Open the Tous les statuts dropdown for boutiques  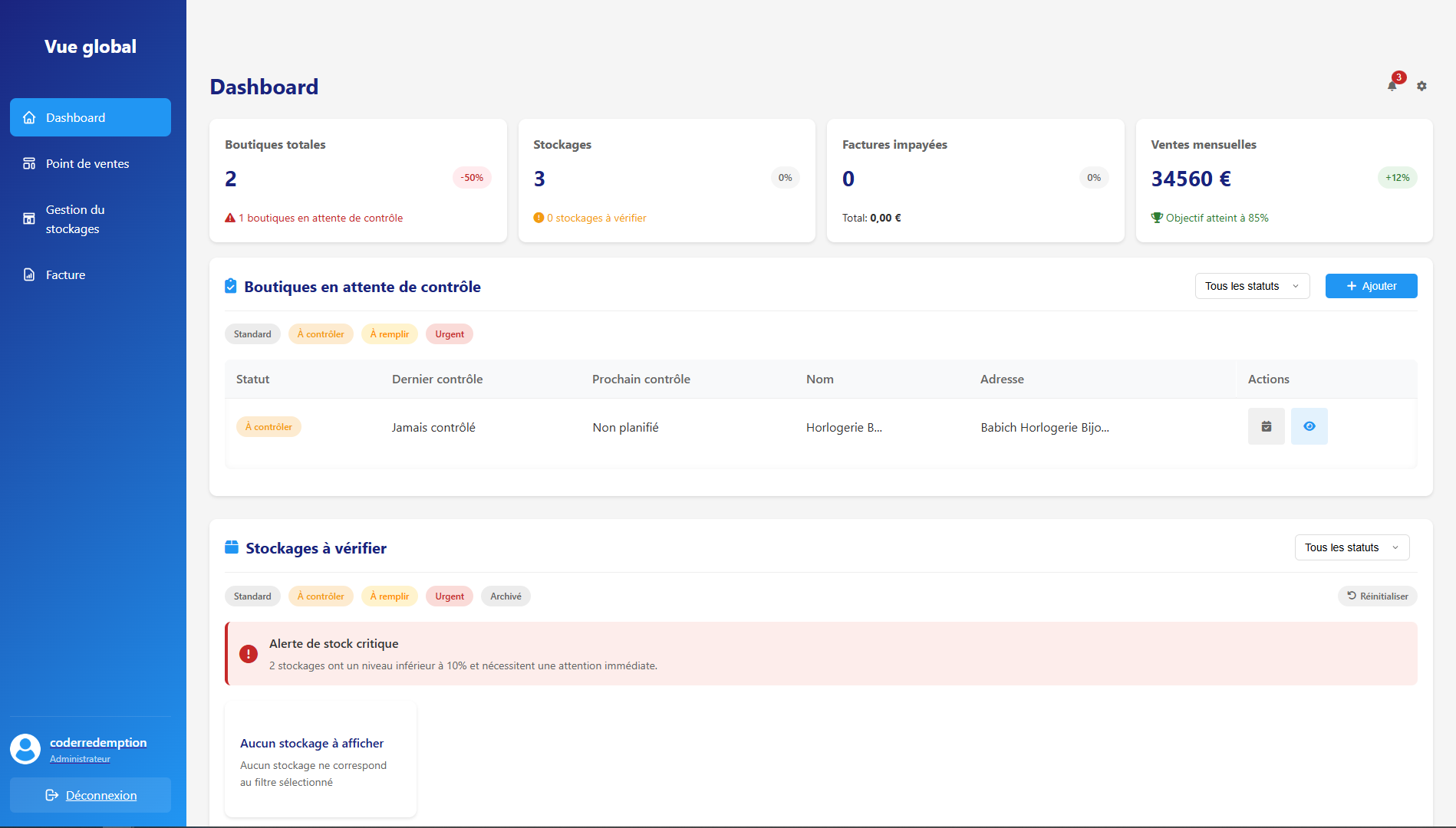(x=1252, y=286)
